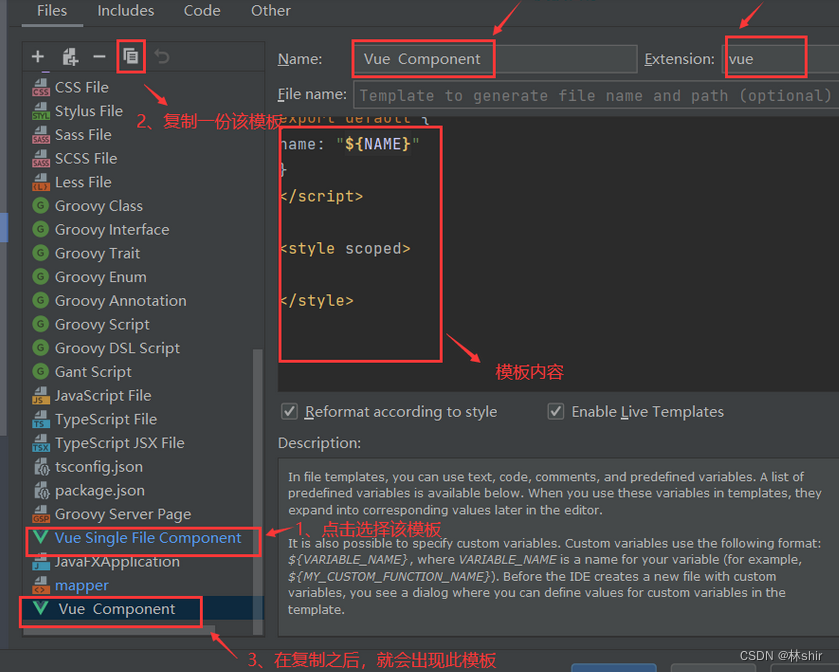Toggle Enable Live Templates checkbox

[x=555, y=411]
